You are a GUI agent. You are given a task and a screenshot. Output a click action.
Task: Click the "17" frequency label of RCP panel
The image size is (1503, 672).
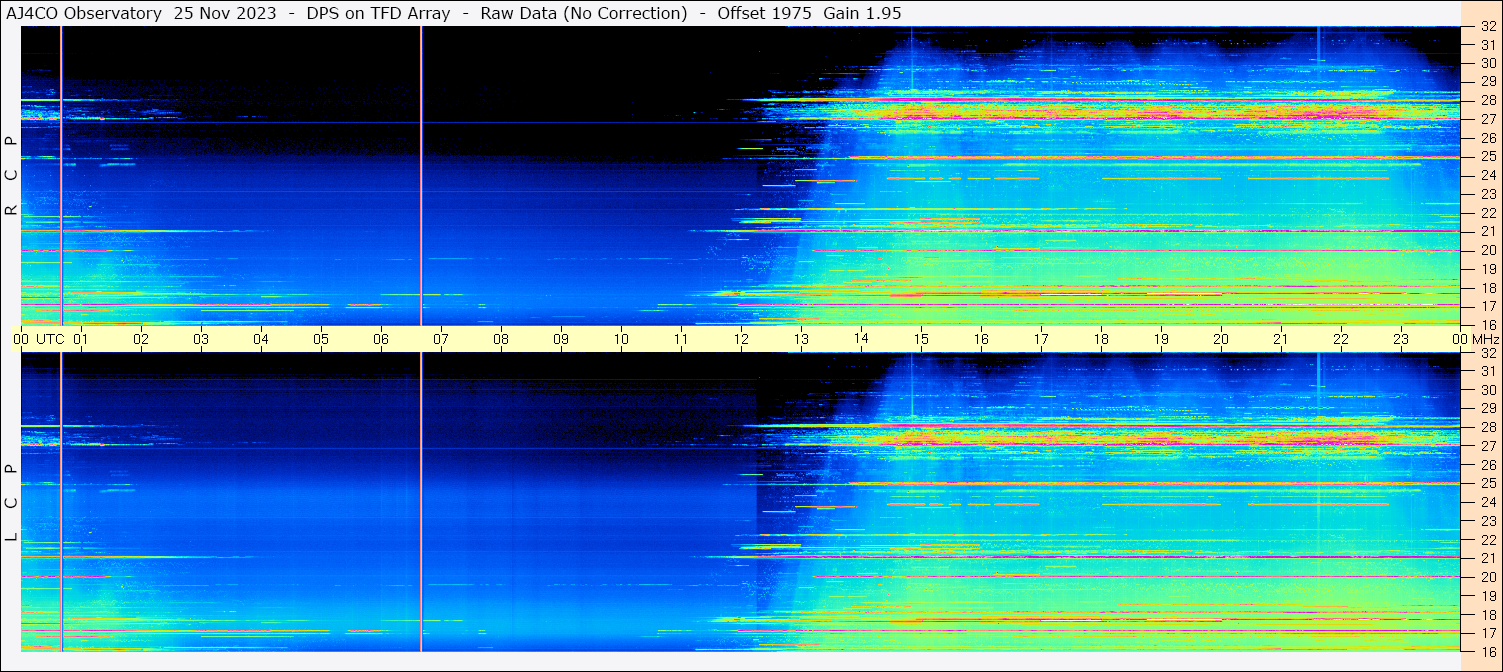[x=1488, y=306]
